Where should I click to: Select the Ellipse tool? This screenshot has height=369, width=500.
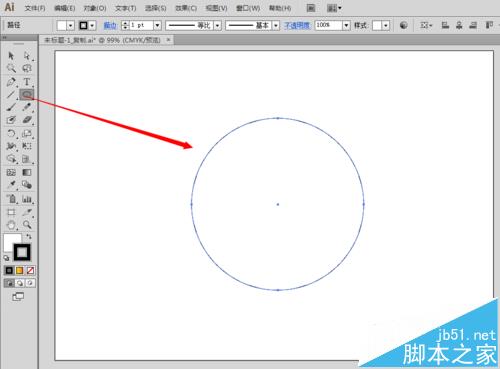pyautogui.click(x=27, y=95)
